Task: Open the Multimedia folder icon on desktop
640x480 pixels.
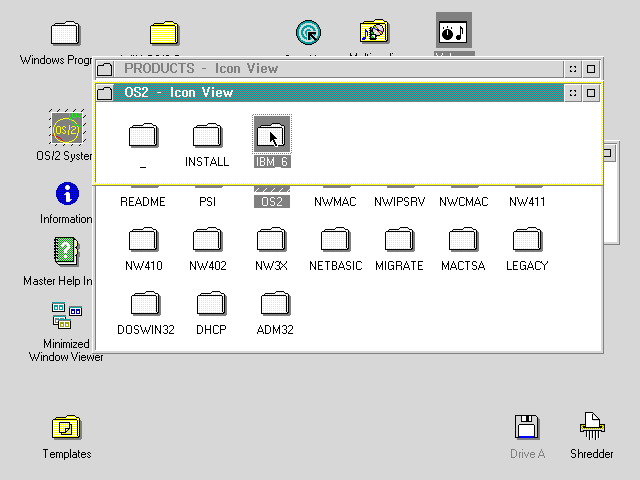Action: (374, 31)
